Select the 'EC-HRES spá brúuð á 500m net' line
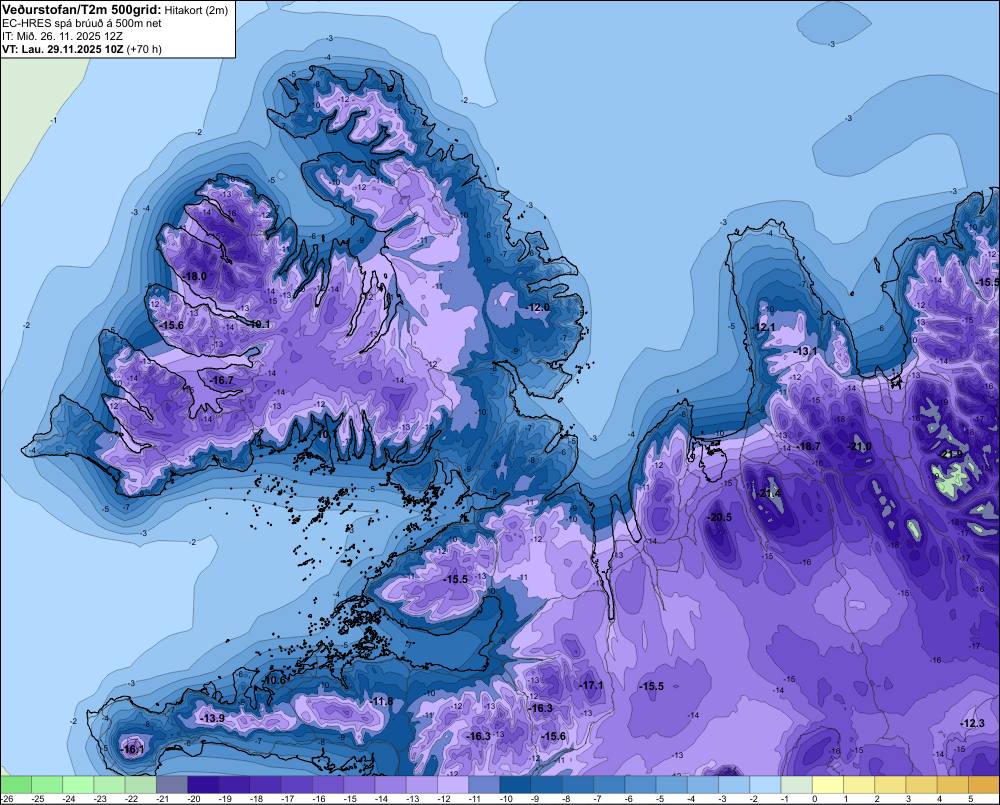The height and width of the screenshot is (805, 1000). pos(82,23)
